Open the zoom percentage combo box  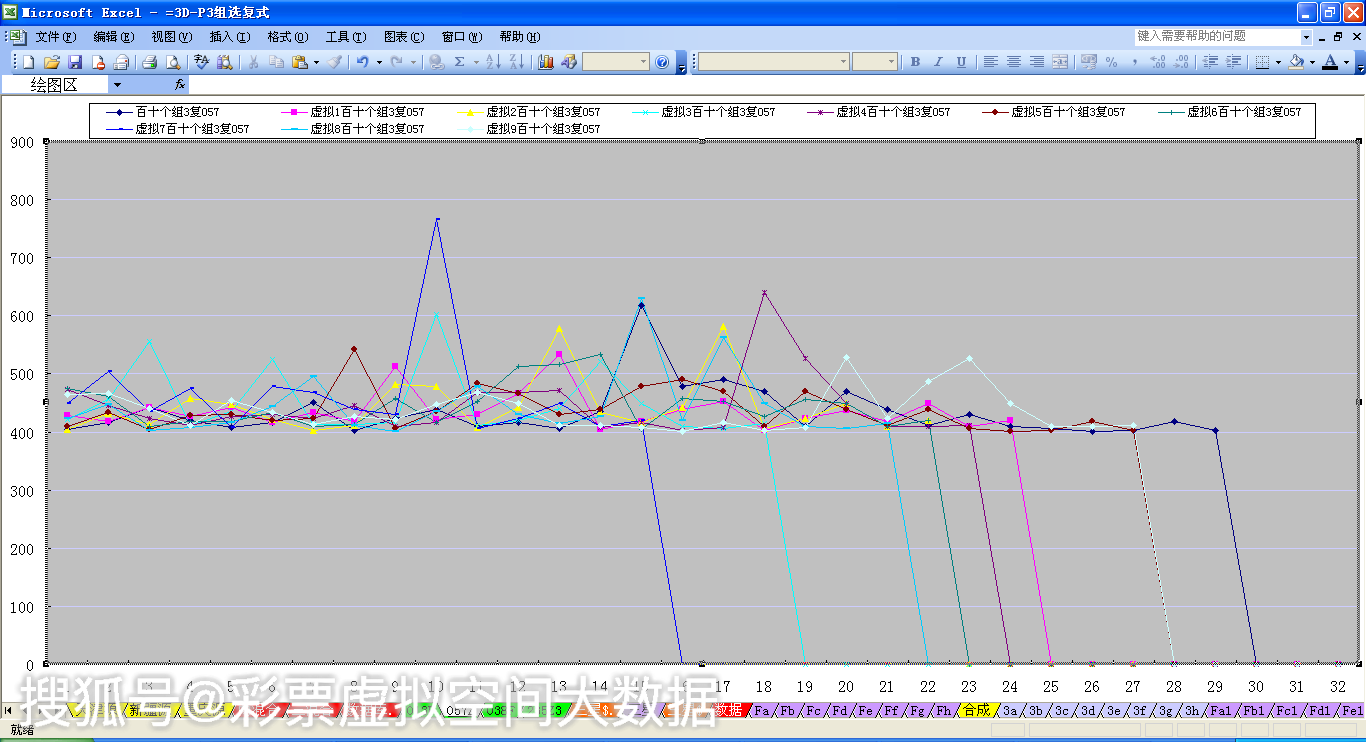616,62
